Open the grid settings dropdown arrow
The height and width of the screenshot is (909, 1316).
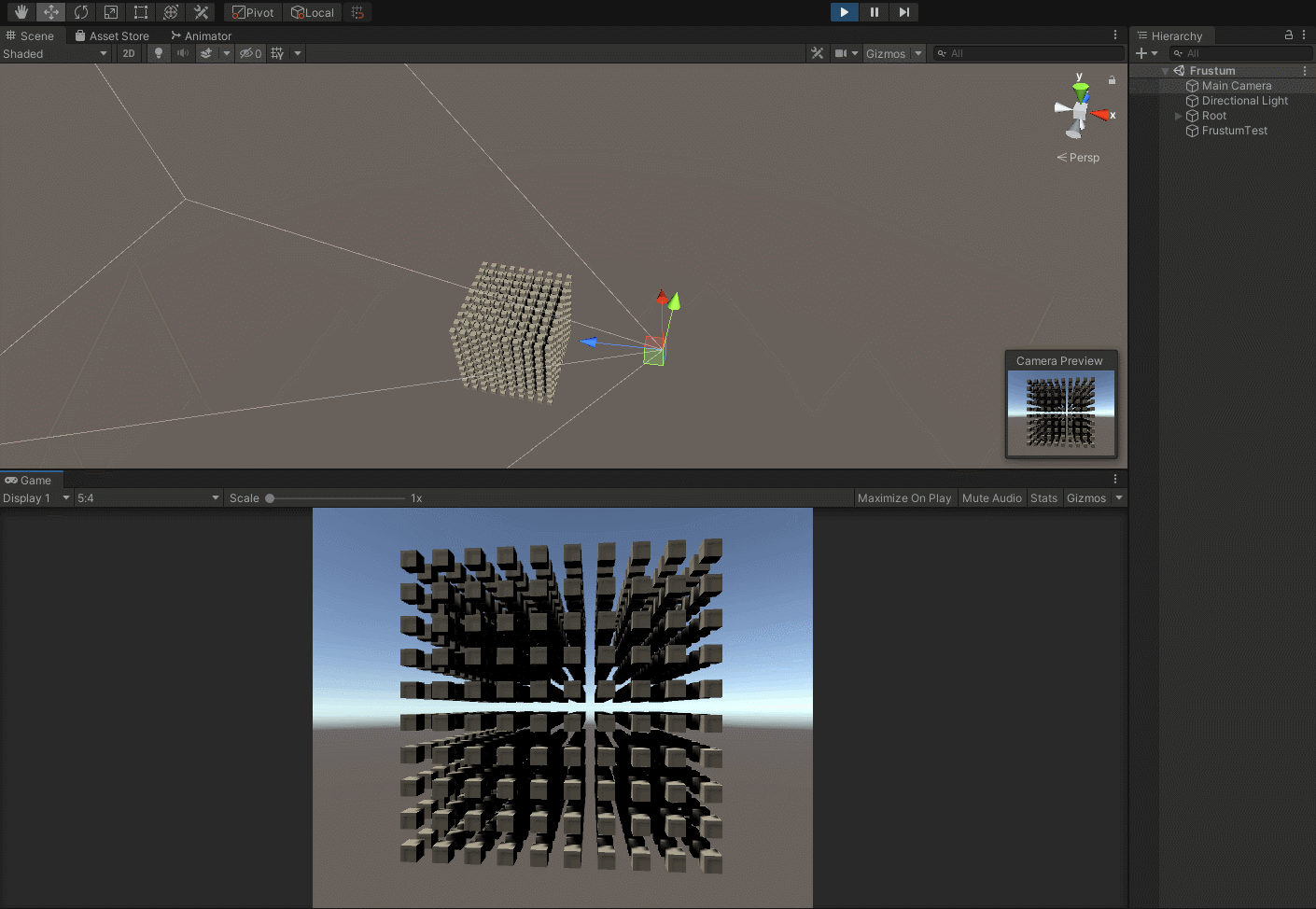click(298, 53)
